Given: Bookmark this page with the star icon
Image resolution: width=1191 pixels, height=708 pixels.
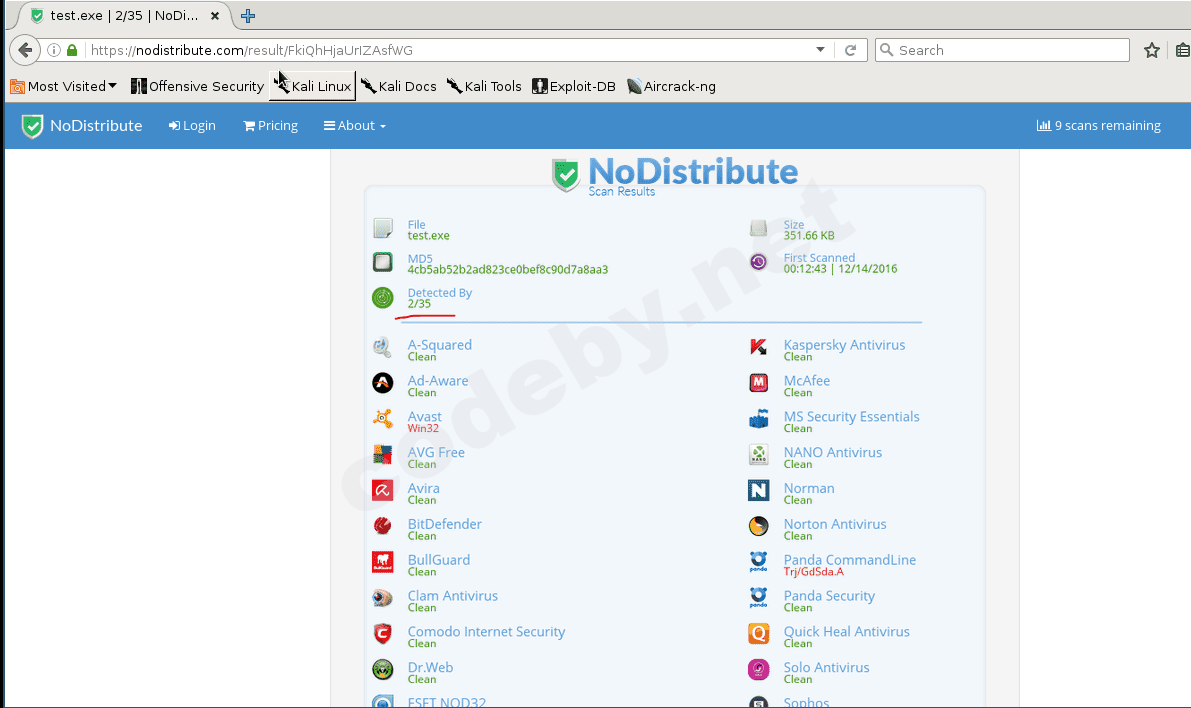Looking at the screenshot, I should pyautogui.click(x=1152, y=50).
